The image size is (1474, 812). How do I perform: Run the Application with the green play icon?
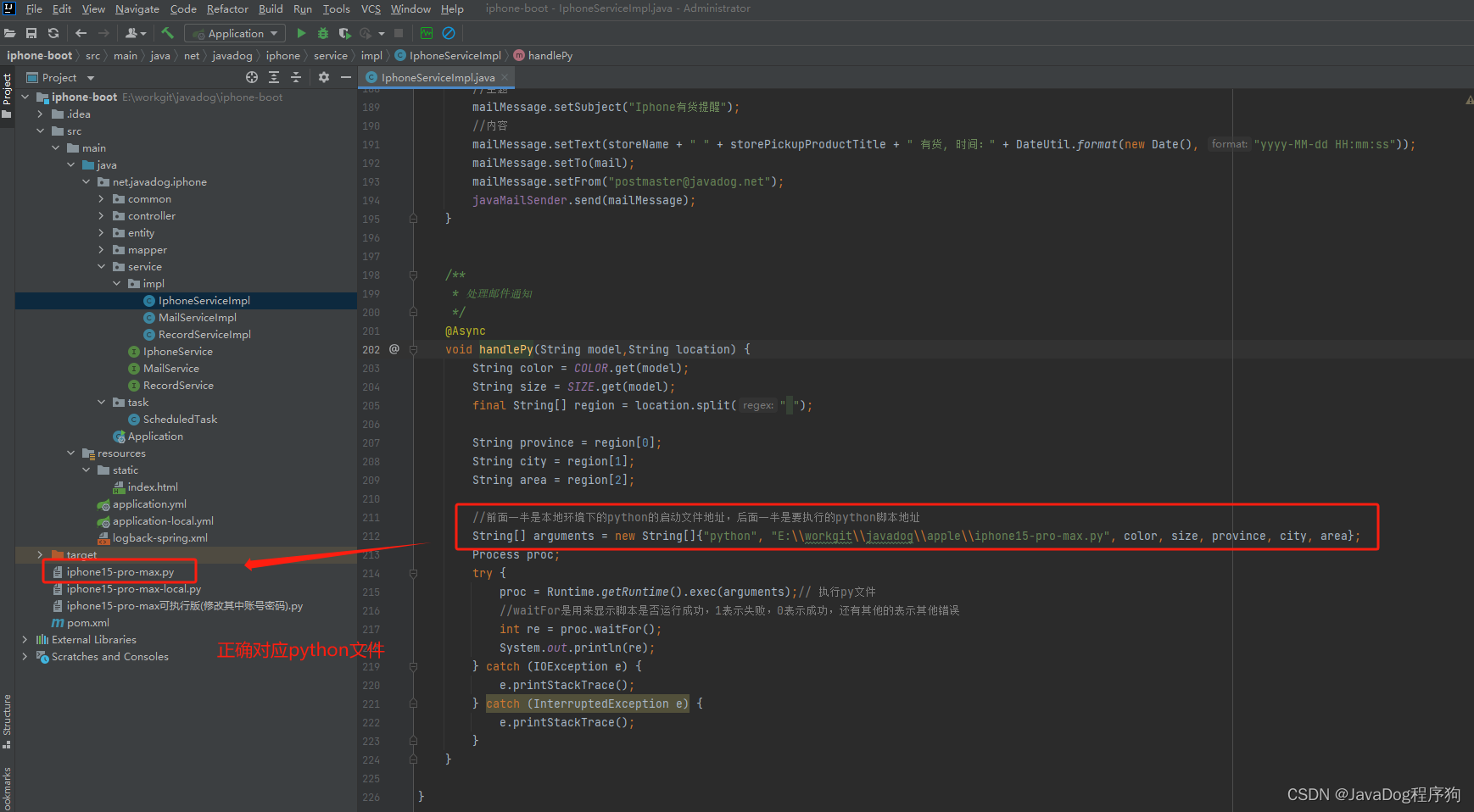(x=301, y=33)
